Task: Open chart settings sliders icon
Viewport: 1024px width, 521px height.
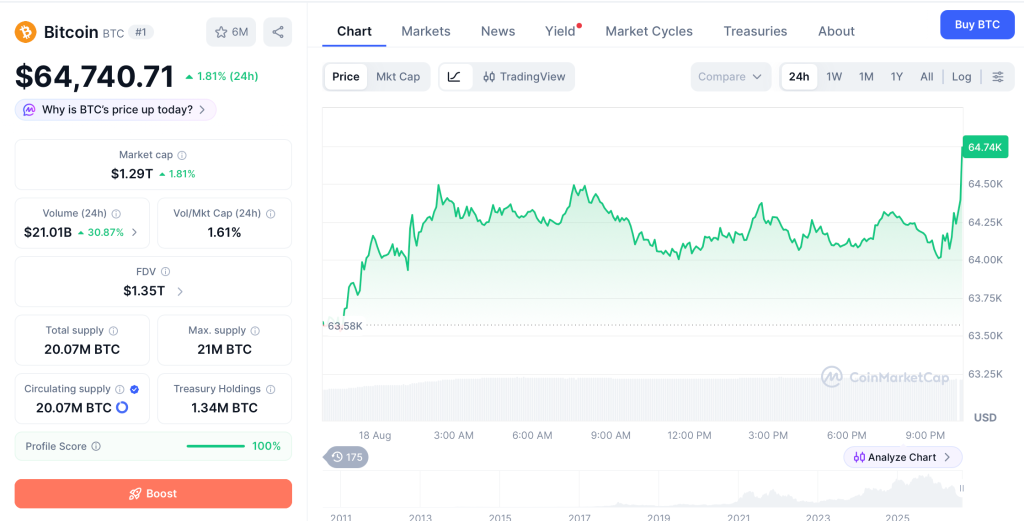Action: pos(998,76)
